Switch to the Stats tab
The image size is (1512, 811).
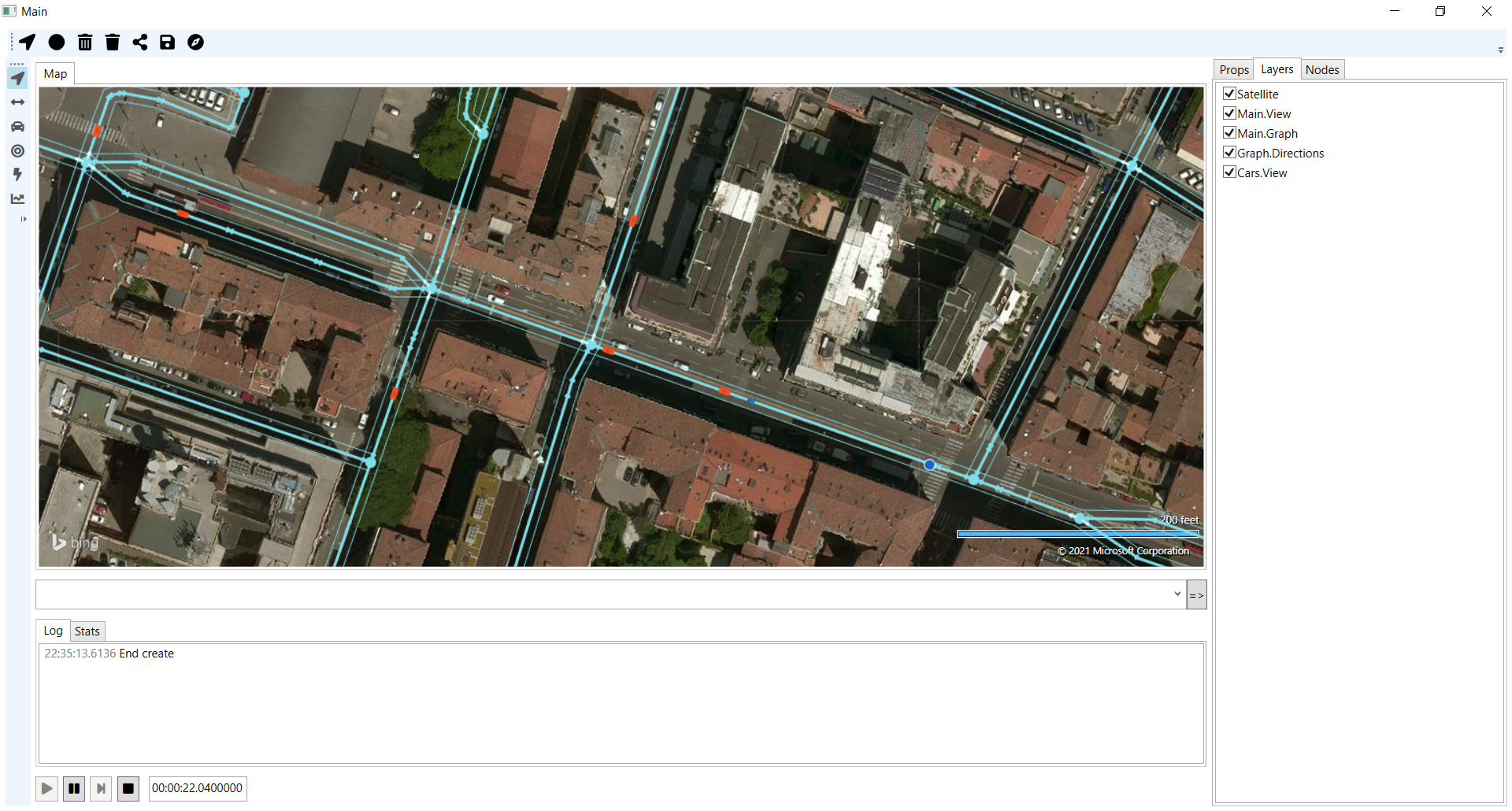87,631
